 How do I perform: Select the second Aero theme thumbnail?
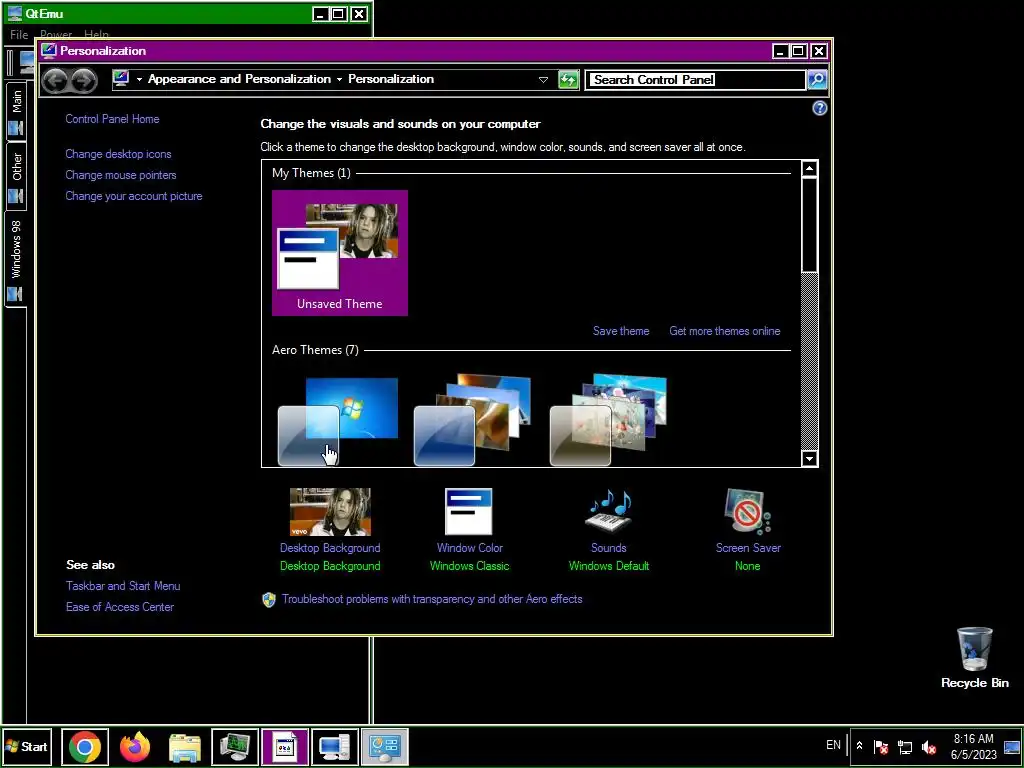pos(473,420)
